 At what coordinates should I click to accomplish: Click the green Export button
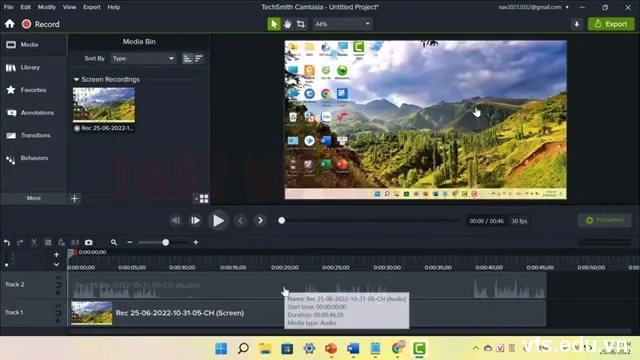coord(611,24)
